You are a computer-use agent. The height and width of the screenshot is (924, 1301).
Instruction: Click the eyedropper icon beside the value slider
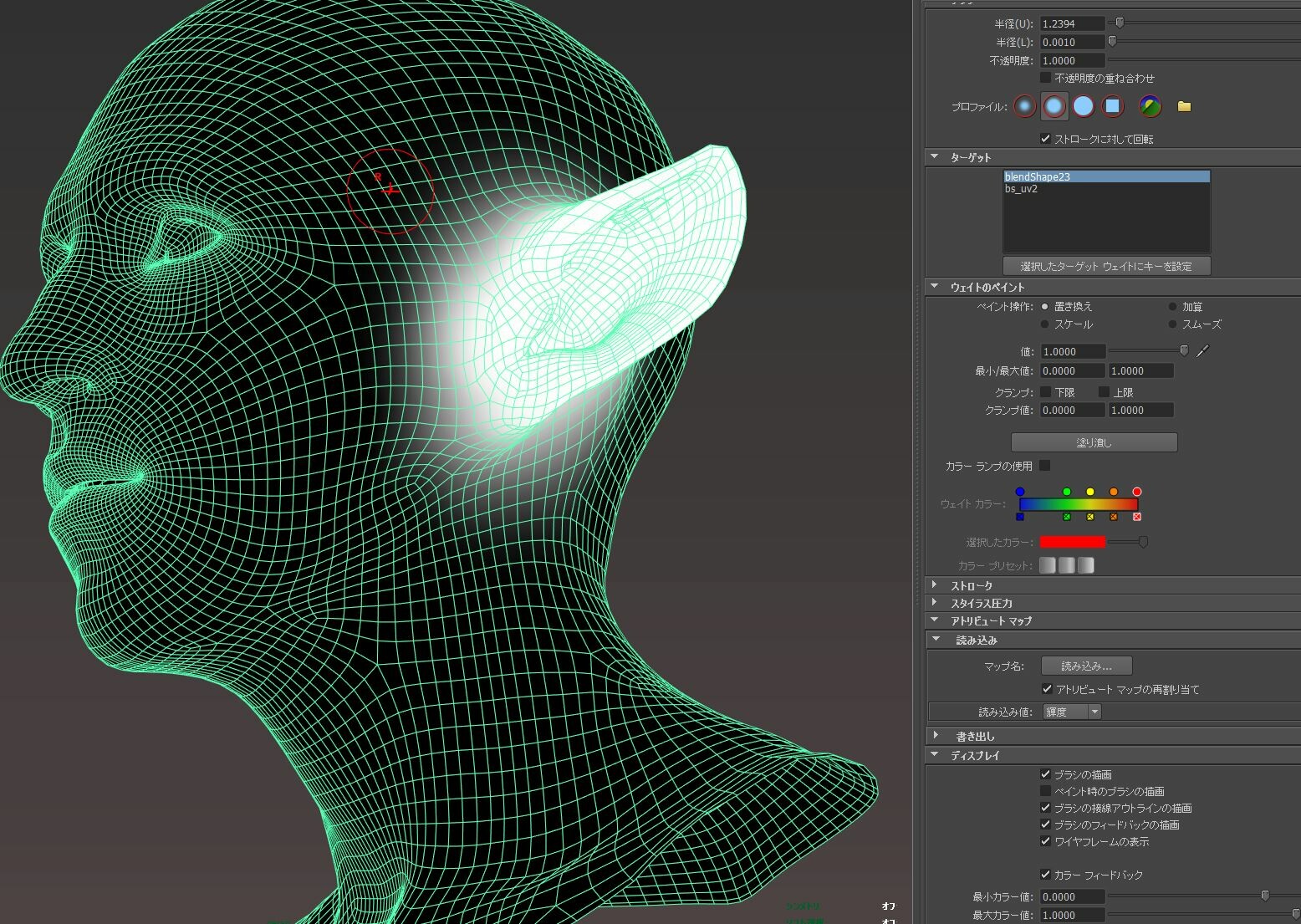[x=1202, y=351]
